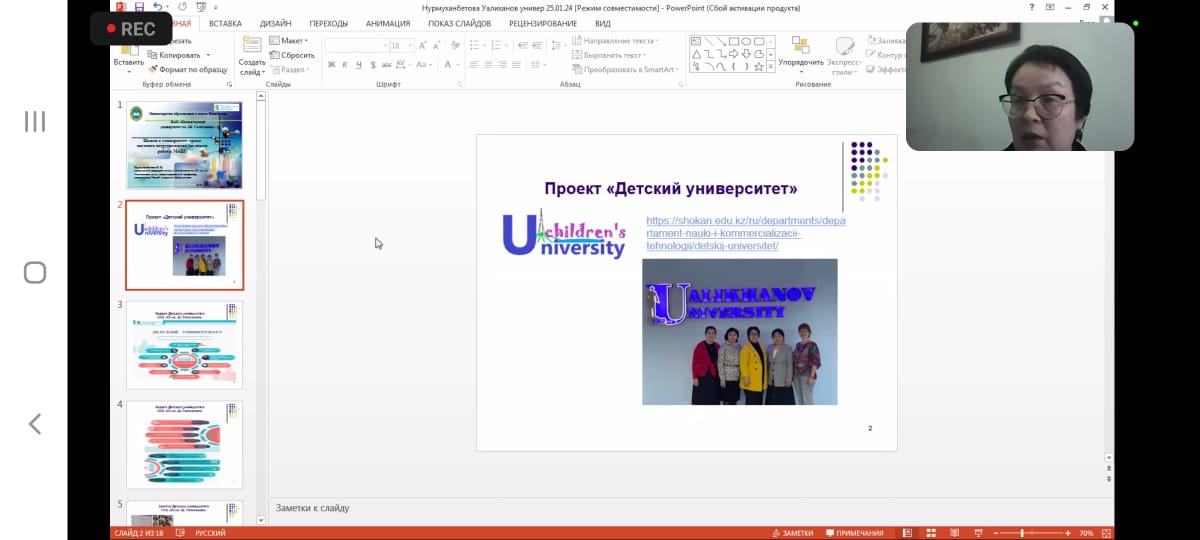Click the Save icon in quick access toolbar
This screenshot has height=540, width=1200.
(139, 7)
